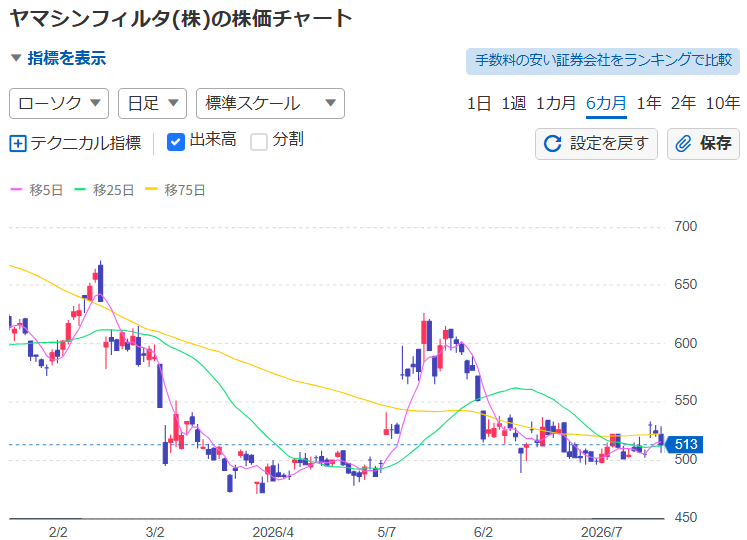
Task: Select the 1カ月 period tab
Action: coord(556,103)
